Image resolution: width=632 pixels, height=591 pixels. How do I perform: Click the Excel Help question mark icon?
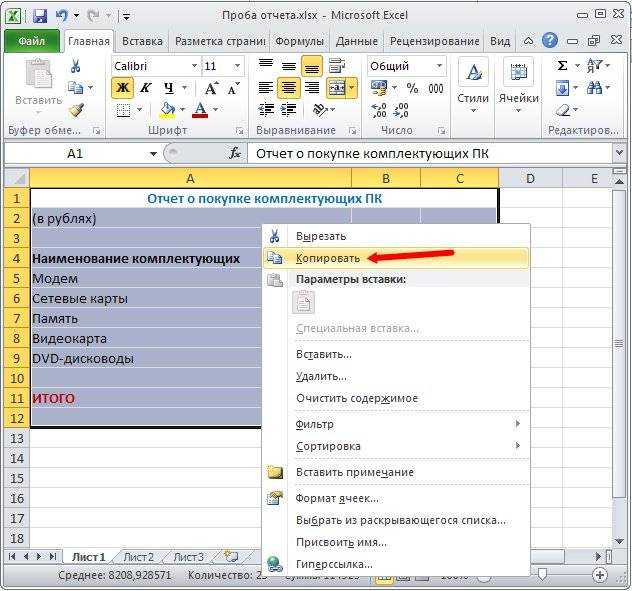[x=550, y=40]
